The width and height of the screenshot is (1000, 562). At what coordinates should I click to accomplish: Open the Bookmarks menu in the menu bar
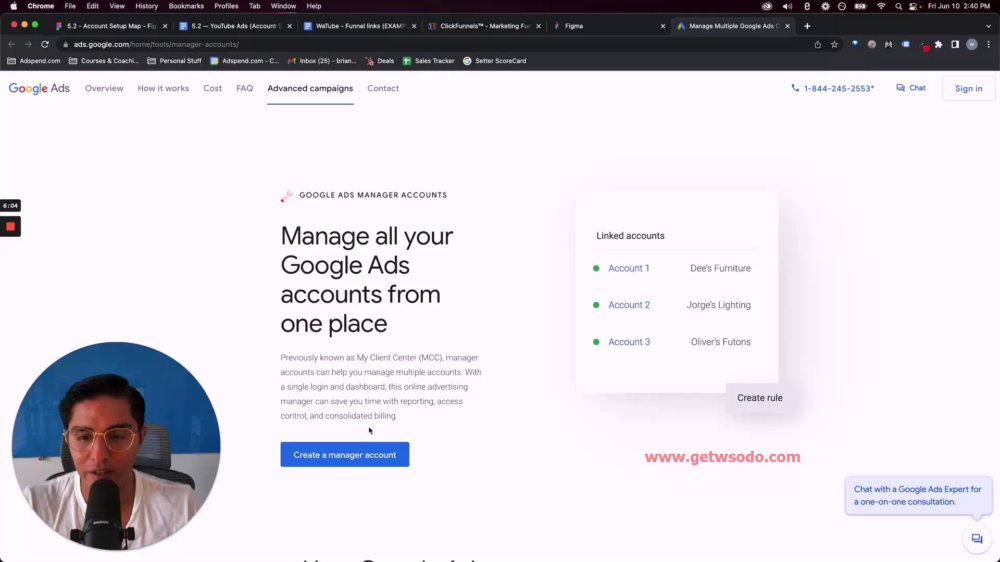[186, 6]
